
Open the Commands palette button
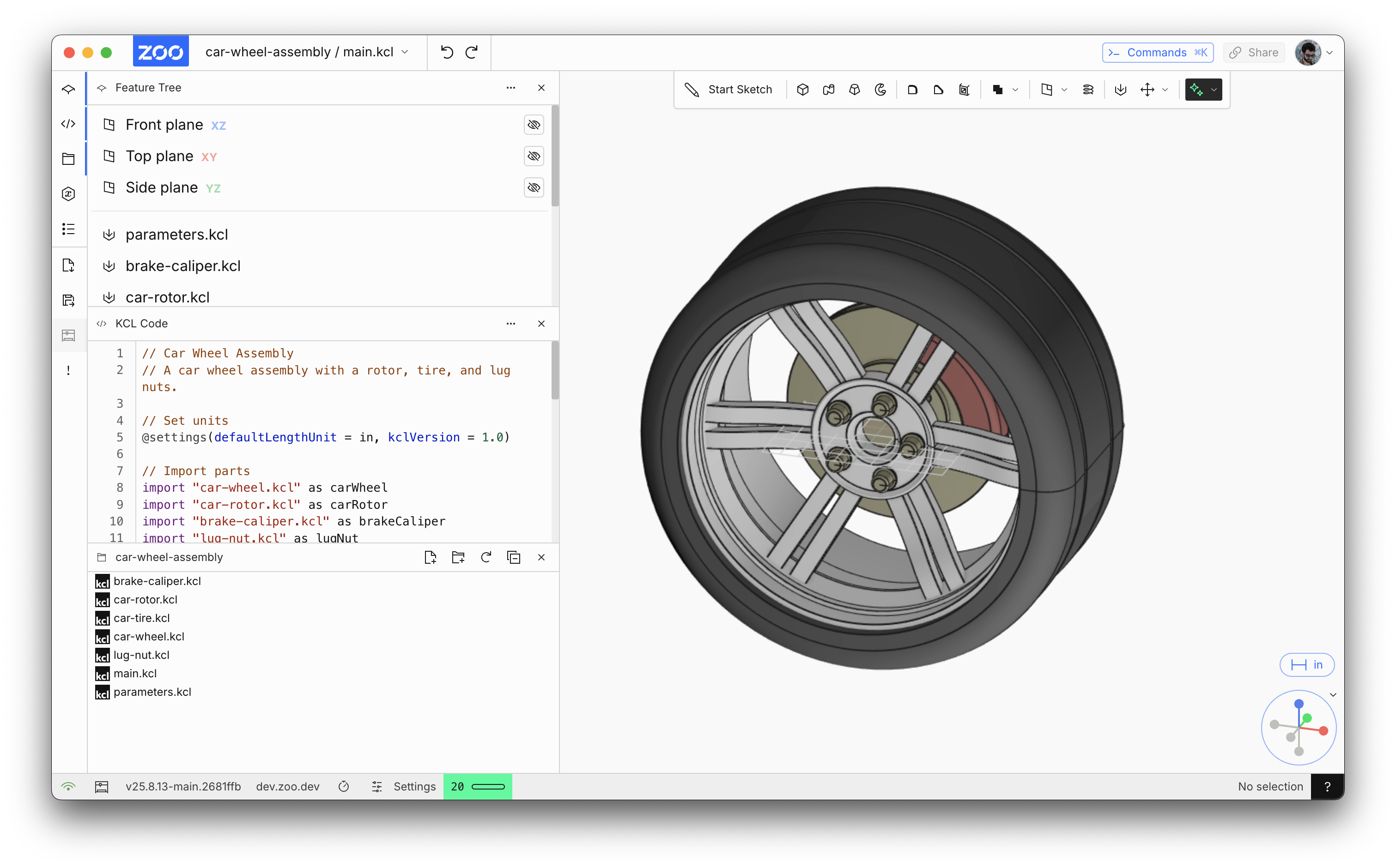pyautogui.click(x=1157, y=52)
